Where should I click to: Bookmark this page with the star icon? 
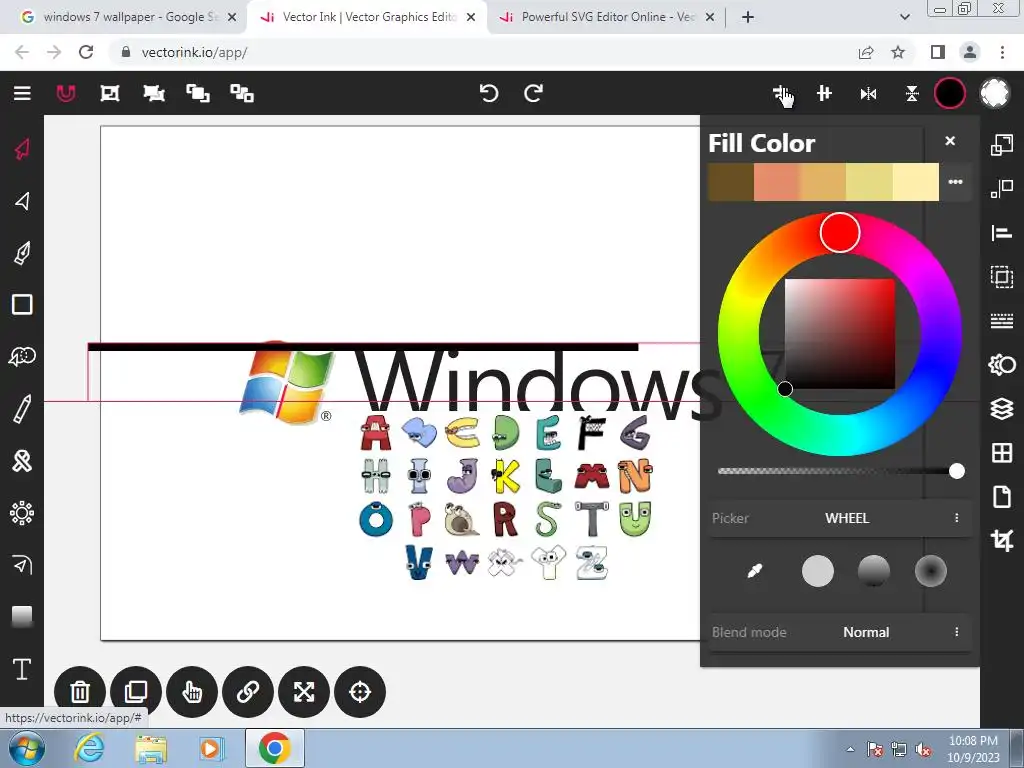click(898, 52)
